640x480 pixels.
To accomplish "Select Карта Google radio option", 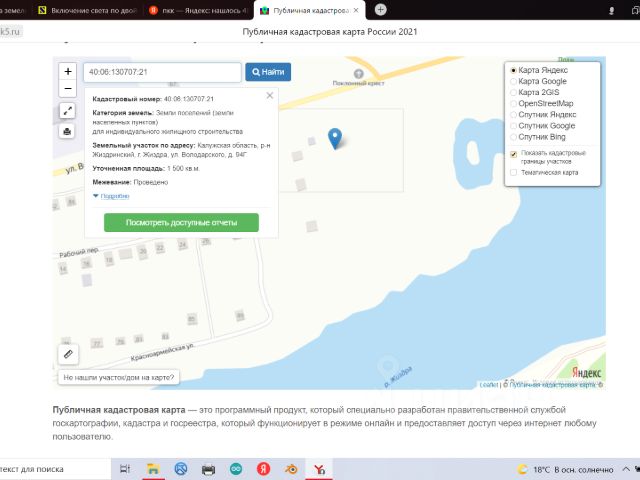I will 514,82.
